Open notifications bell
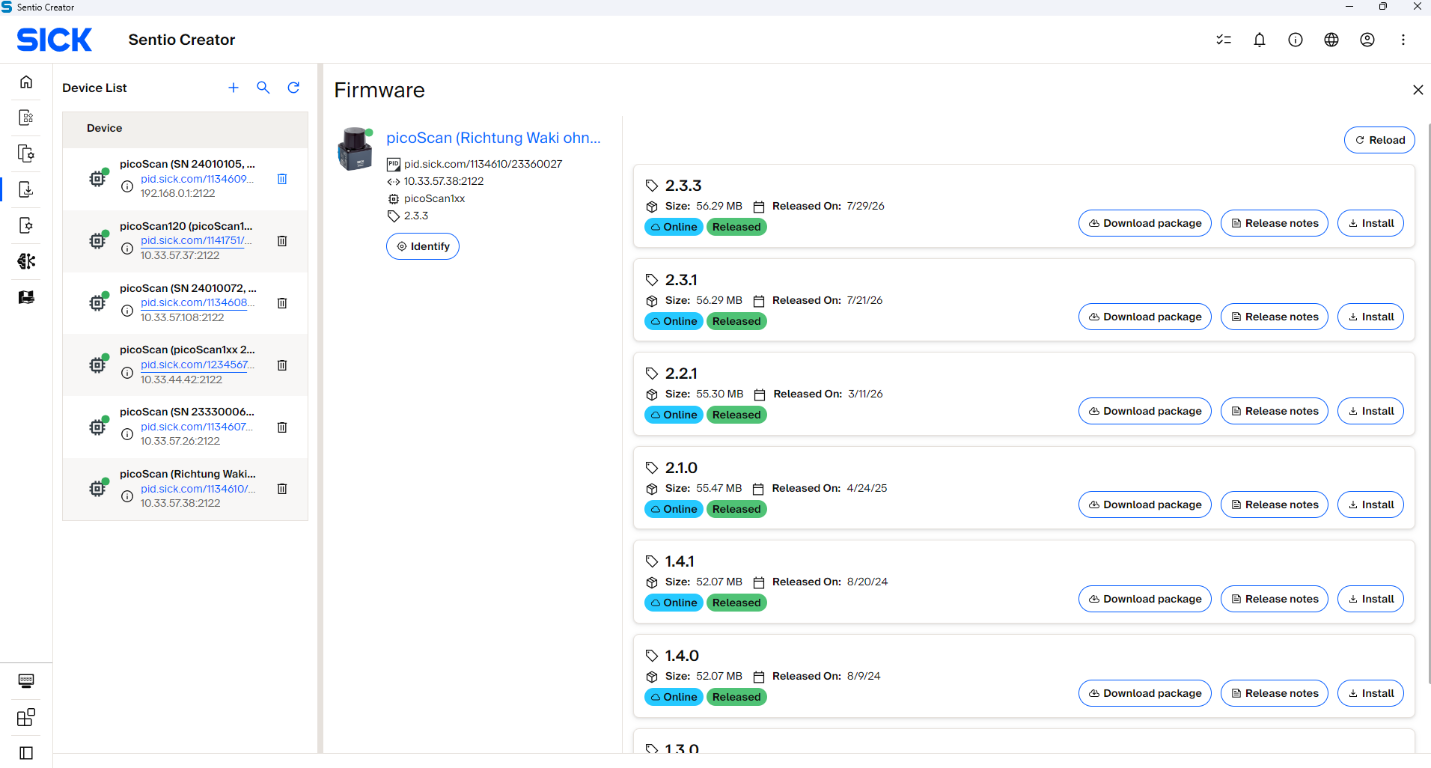 point(1260,40)
